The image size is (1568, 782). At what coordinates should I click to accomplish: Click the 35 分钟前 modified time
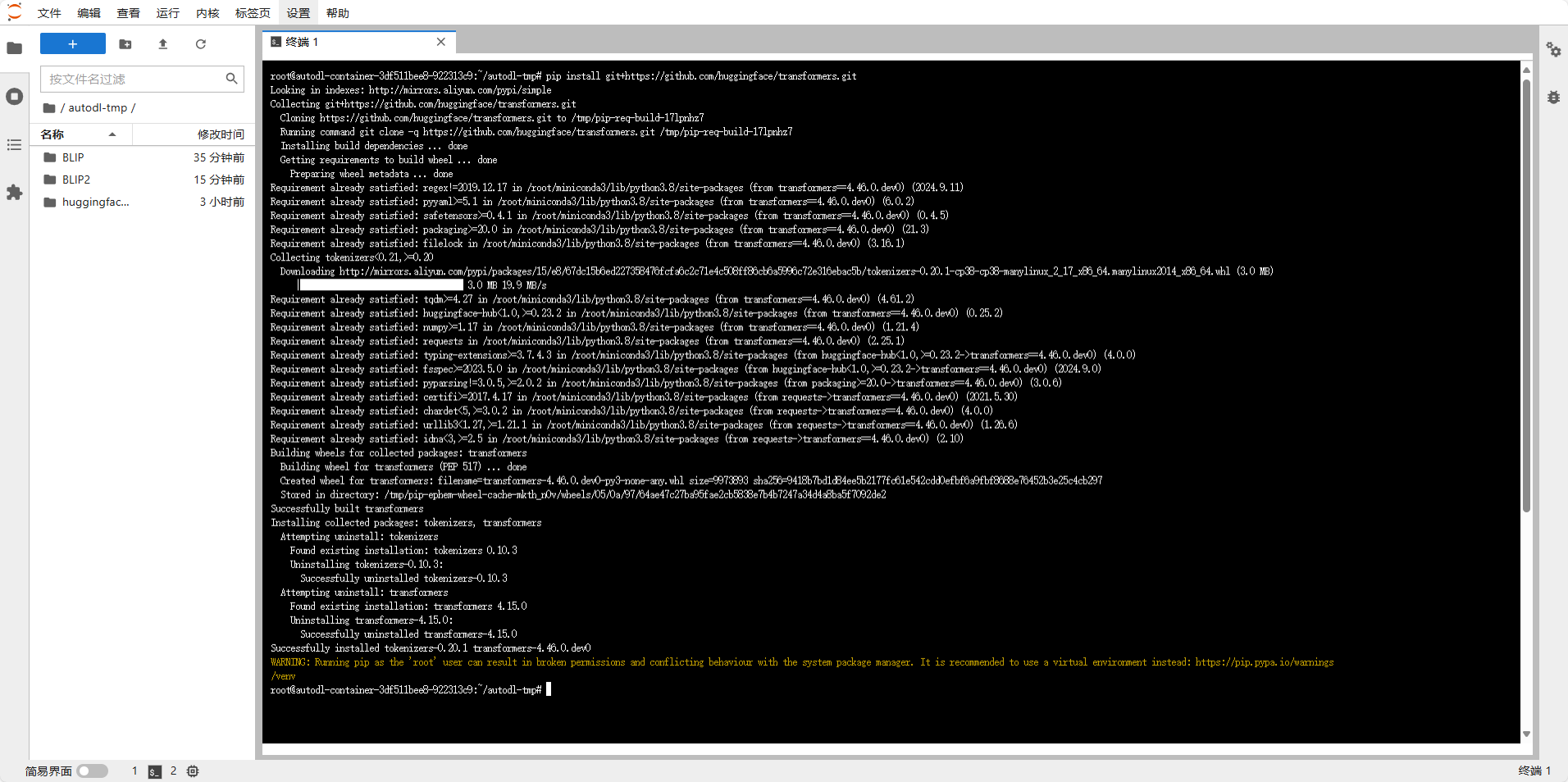[x=219, y=157]
